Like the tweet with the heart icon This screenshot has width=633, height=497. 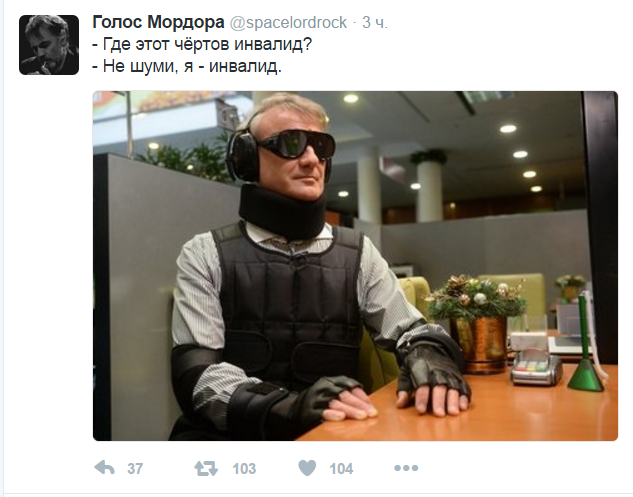click(307, 468)
